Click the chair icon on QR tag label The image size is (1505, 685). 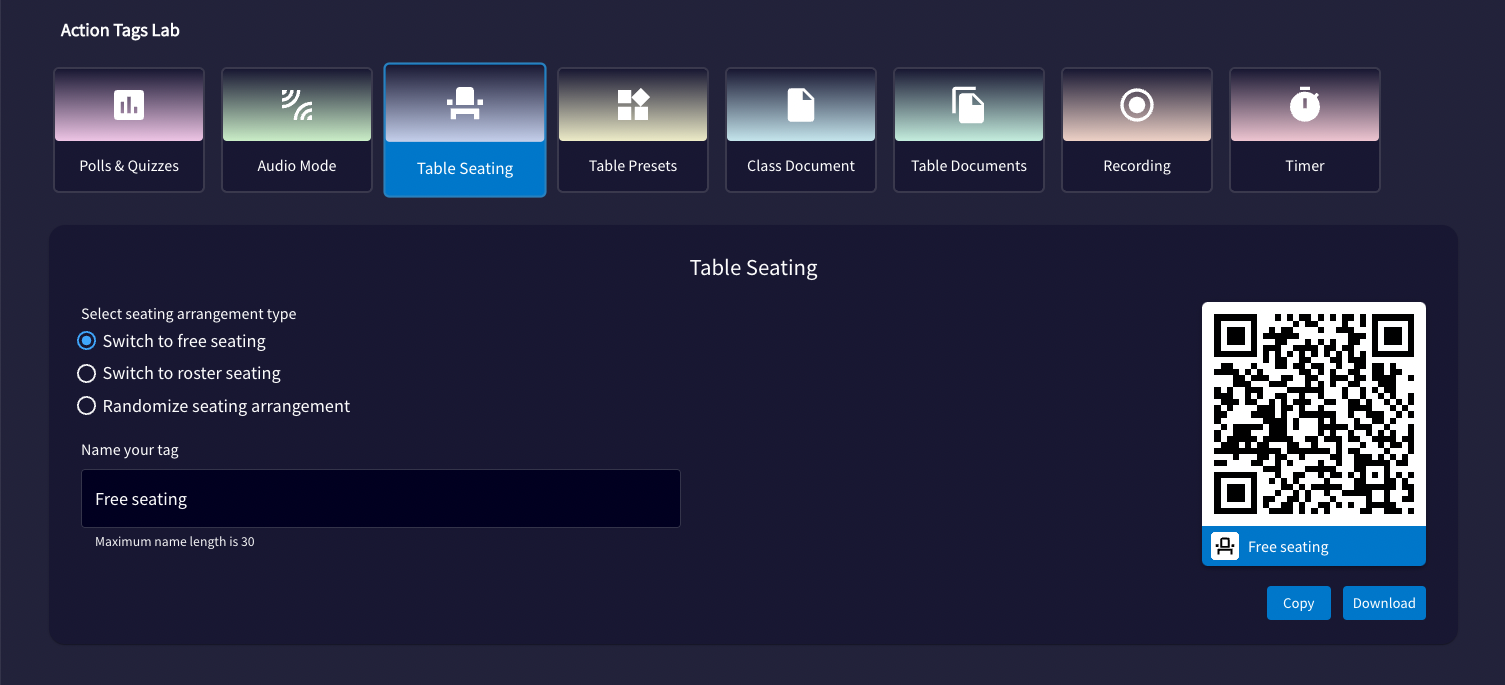(1225, 546)
